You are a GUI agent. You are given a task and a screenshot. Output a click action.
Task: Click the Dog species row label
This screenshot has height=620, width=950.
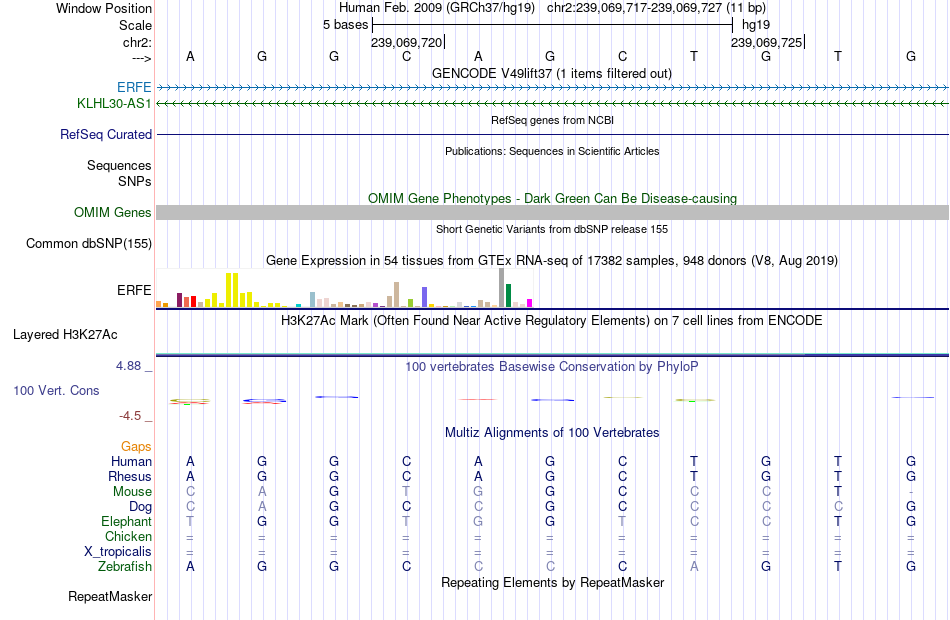140,507
